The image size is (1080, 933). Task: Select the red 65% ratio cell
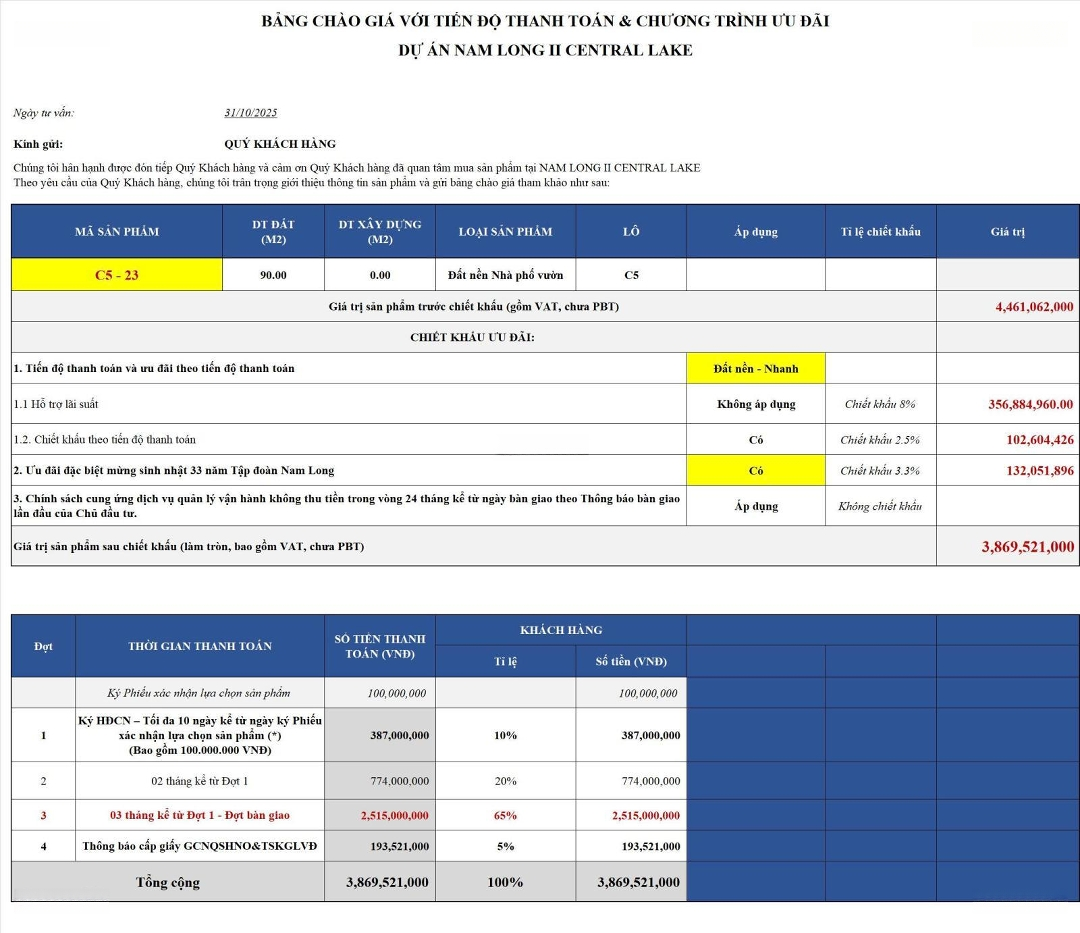[505, 816]
